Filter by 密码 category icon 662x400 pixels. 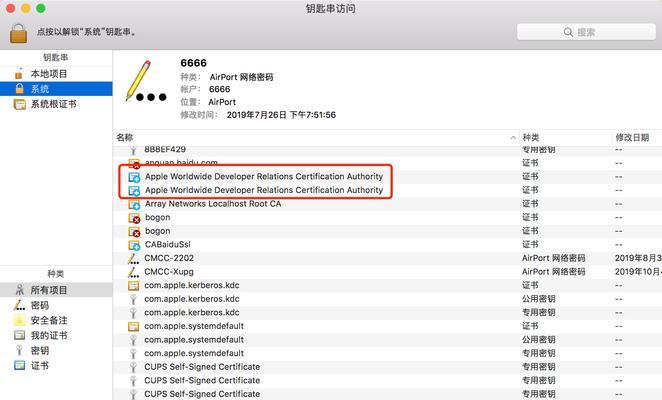pos(19,305)
